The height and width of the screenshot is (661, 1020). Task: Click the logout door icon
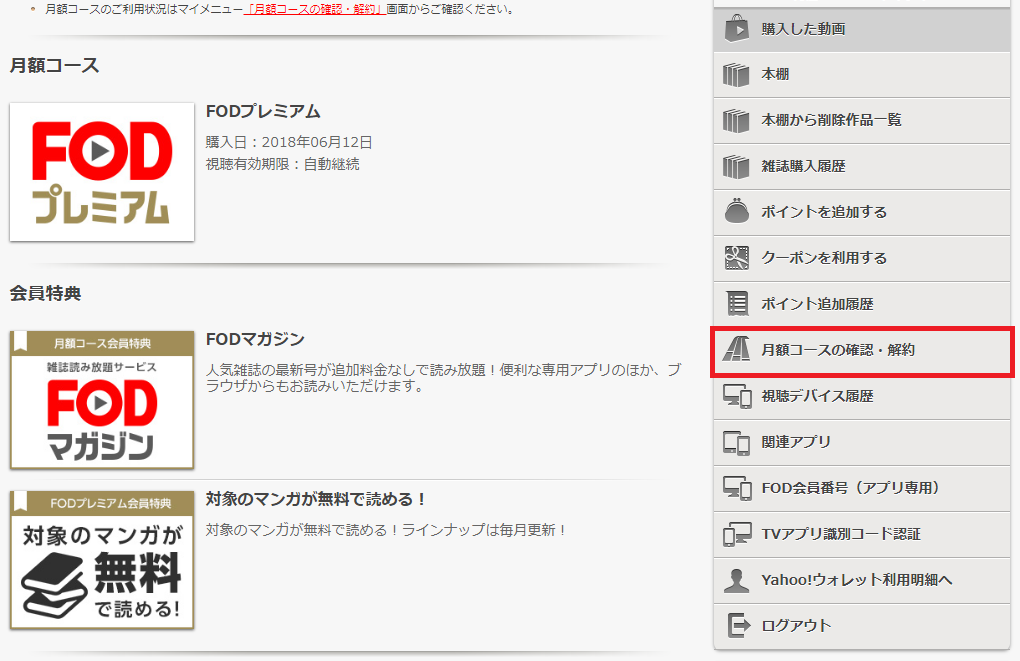(x=738, y=626)
